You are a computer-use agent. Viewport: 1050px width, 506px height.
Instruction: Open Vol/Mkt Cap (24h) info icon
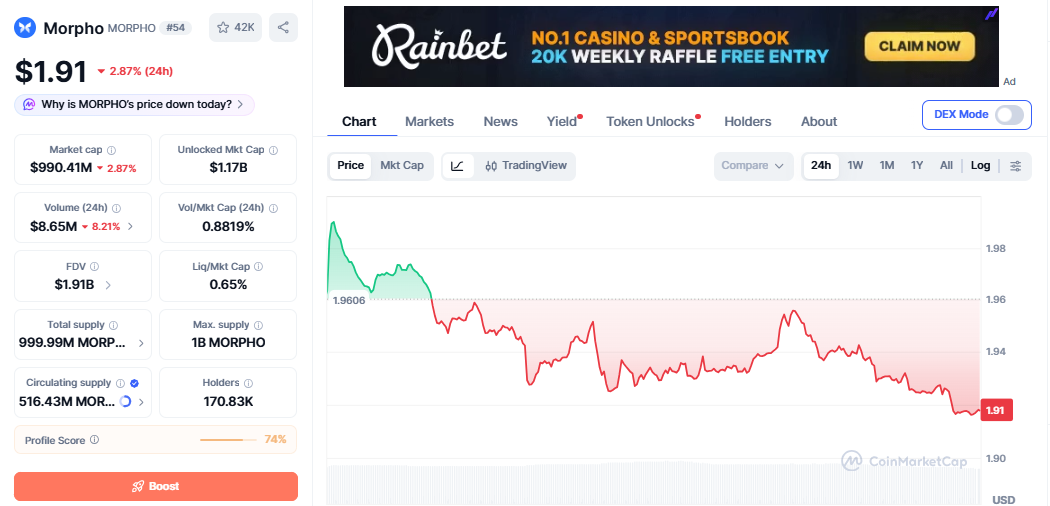coord(273,208)
